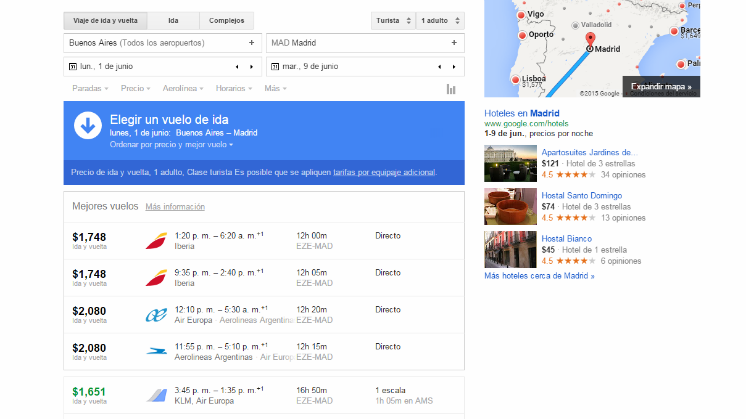Select the Iberia 1:20 p. m. flight
The height and width of the screenshot is (419, 746).
[x=264, y=241]
